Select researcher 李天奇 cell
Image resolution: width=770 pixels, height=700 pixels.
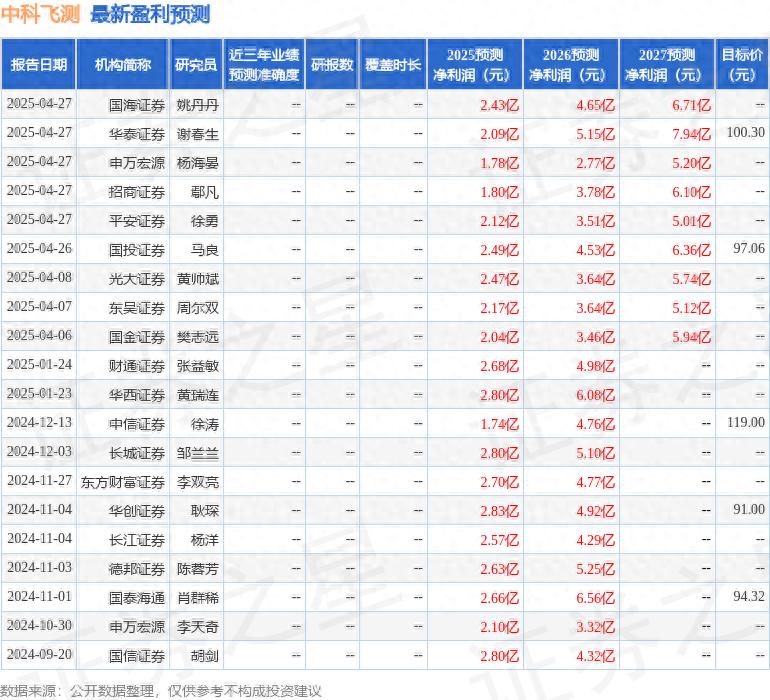pos(197,627)
